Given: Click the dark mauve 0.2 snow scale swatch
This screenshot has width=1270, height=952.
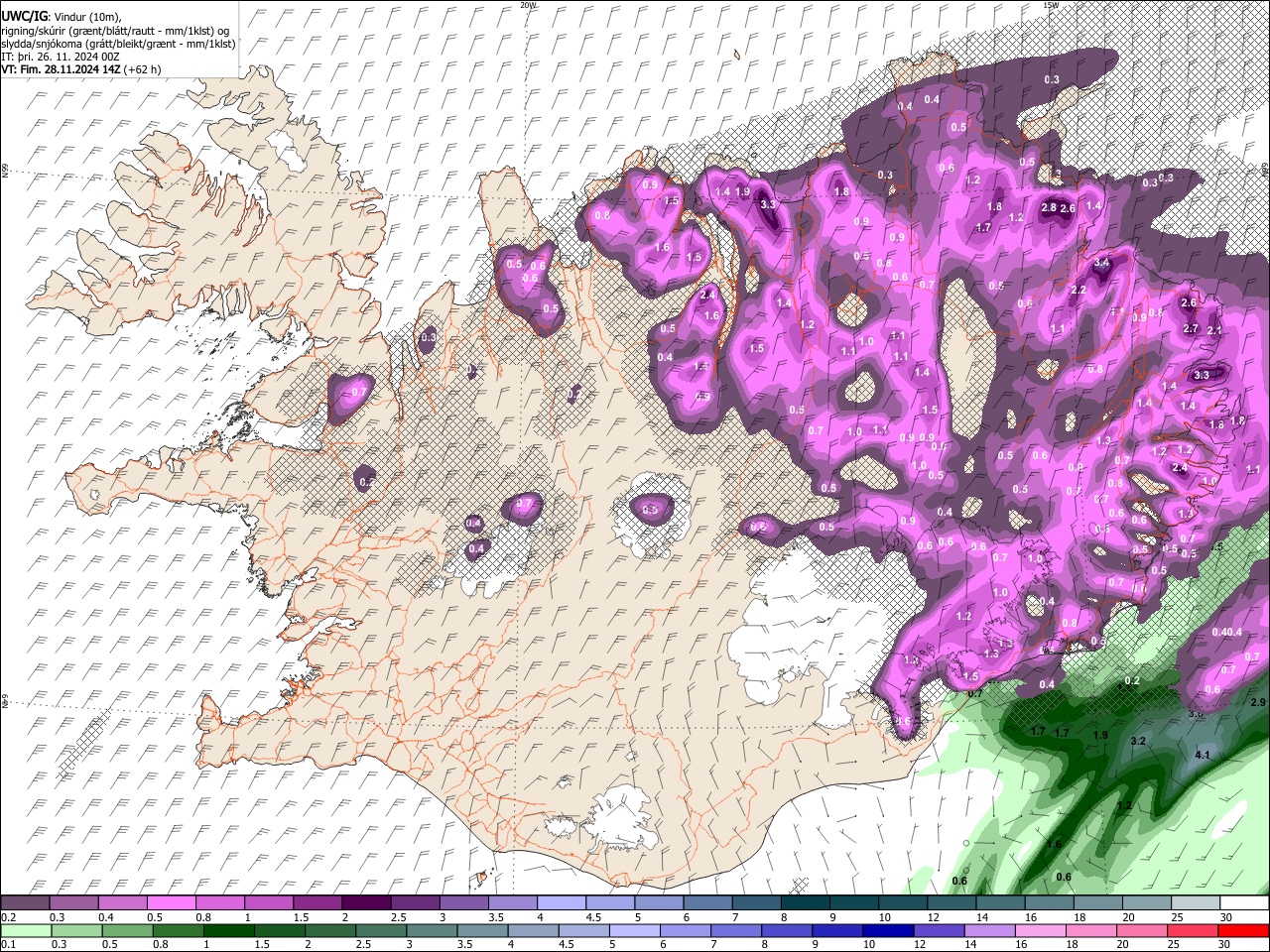Looking at the screenshot, I should pyautogui.click(x=25, y=903).
